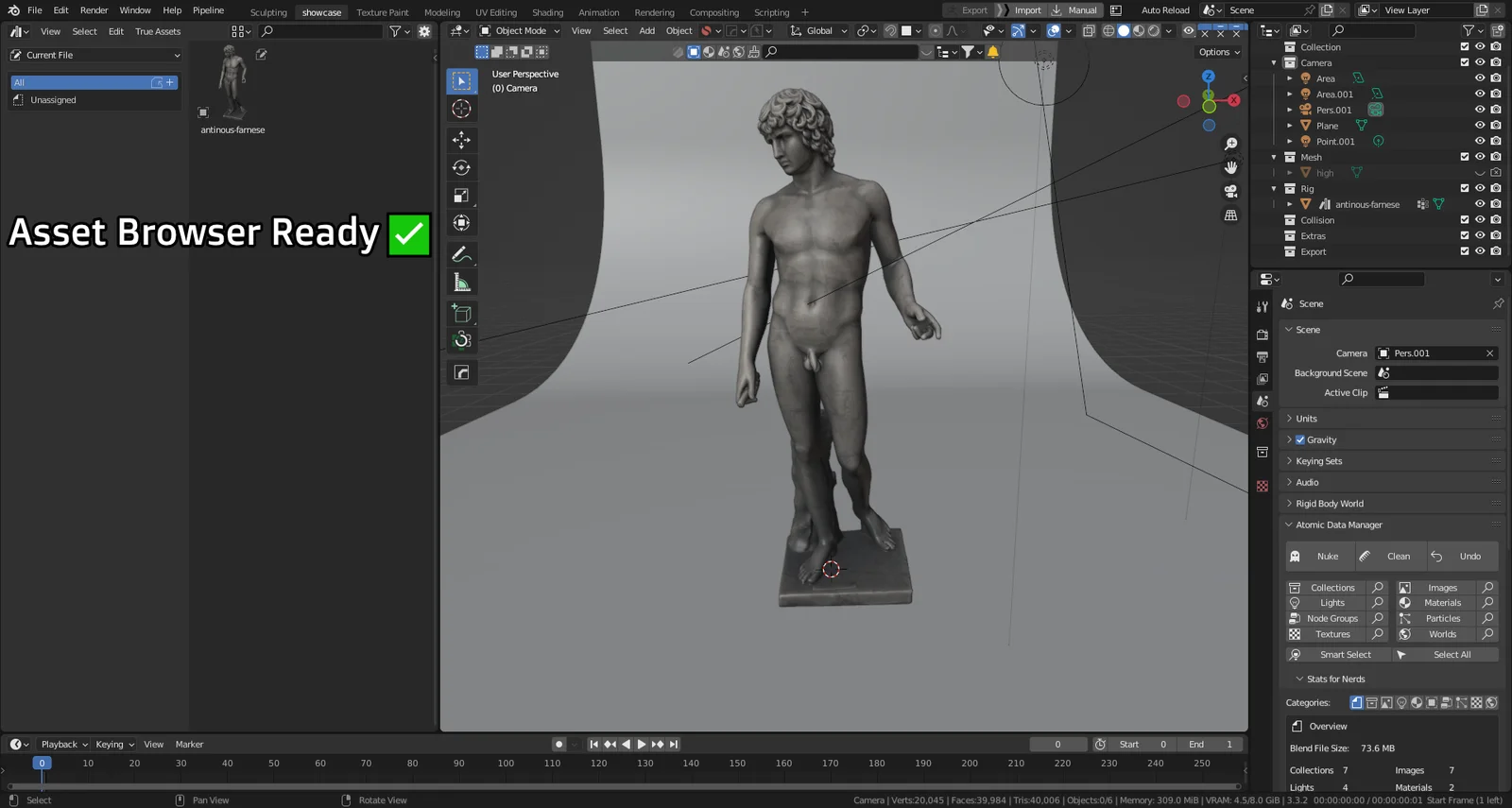Play the animation forward

[642, 745]
